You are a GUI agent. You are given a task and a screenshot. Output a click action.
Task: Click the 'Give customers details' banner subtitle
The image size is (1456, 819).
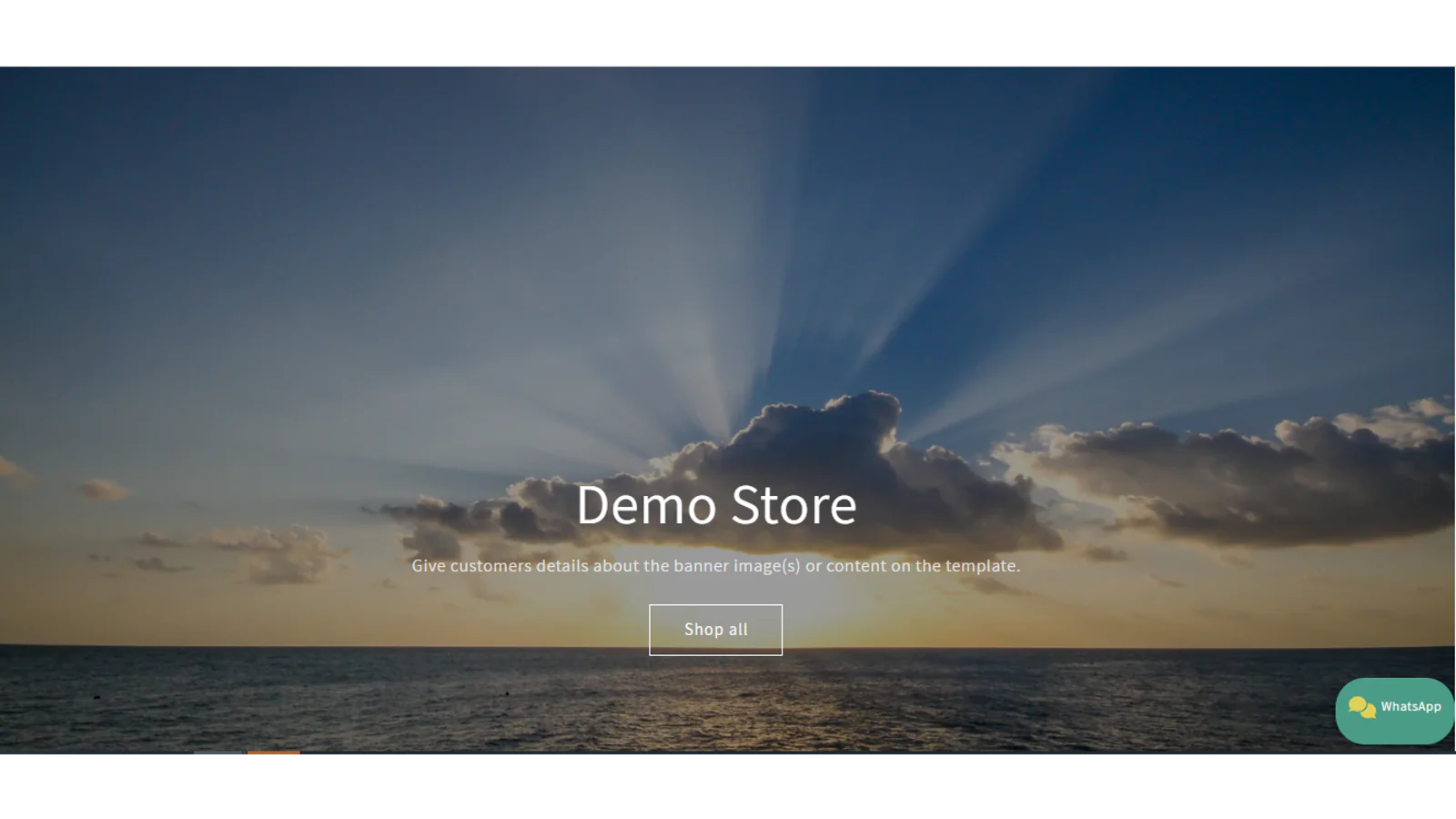tap(716, 566)
